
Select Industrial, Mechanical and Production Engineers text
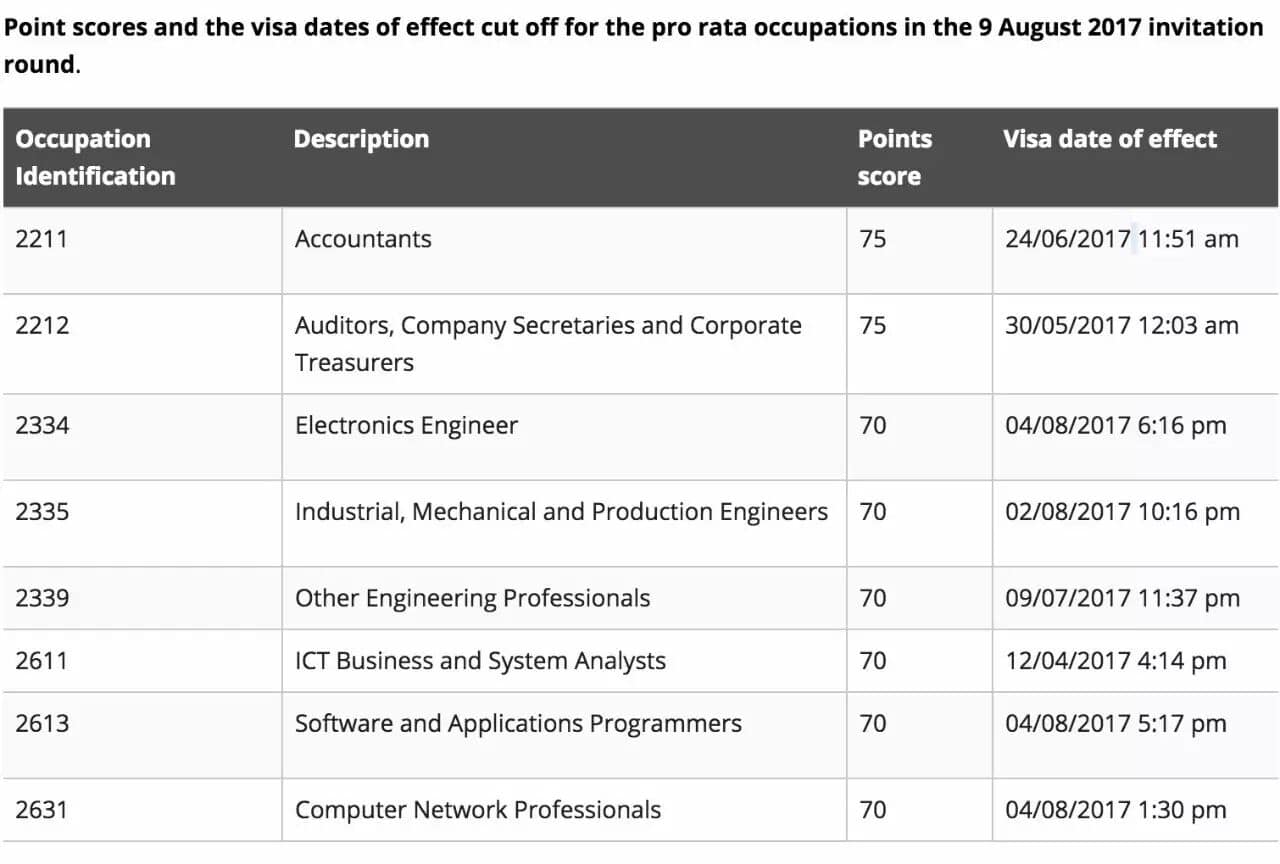point(561,512)
